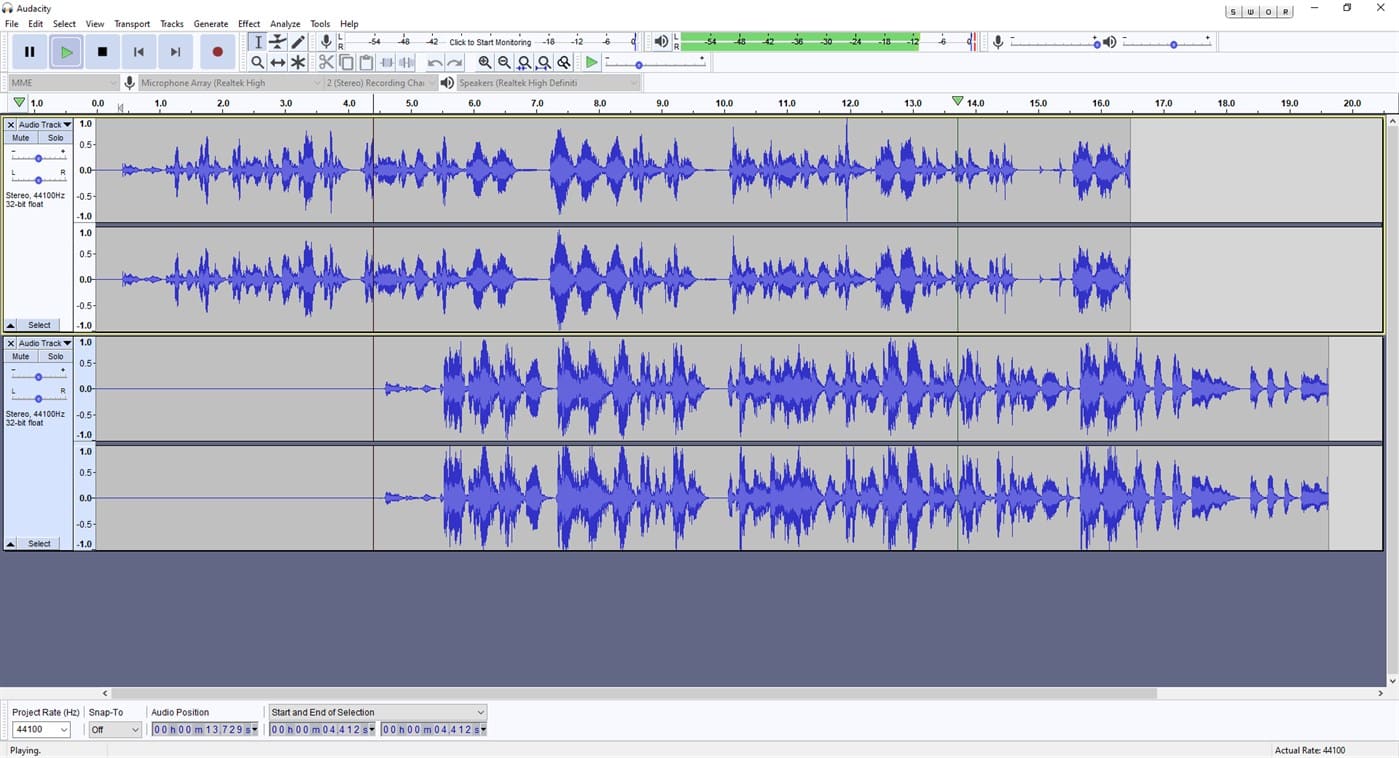The width and height of the screenshot is (1399, 758).
Task: Adjust the second track's pan slider
Action: 38,398
